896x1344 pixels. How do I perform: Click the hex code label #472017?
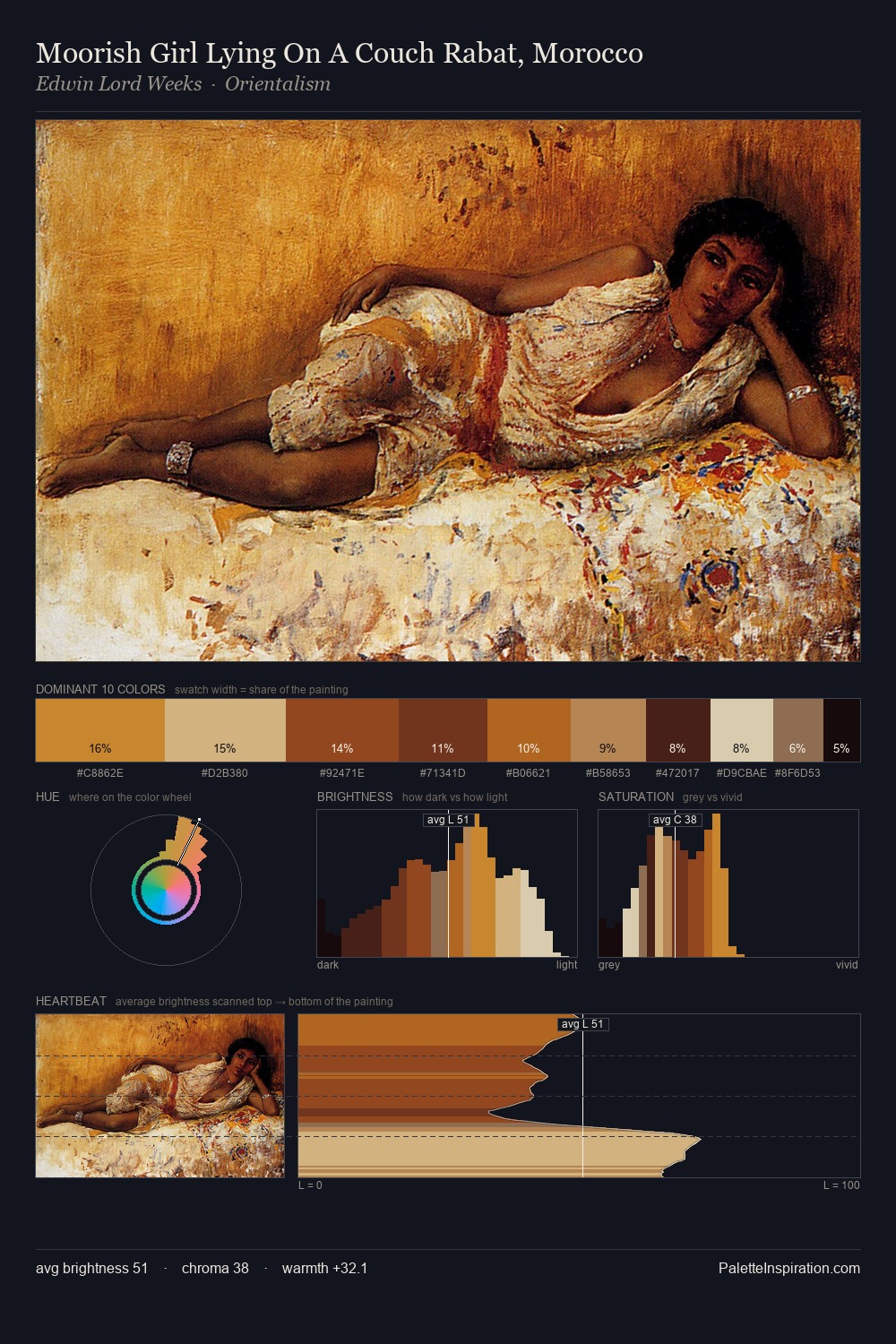tap(678, 772)
